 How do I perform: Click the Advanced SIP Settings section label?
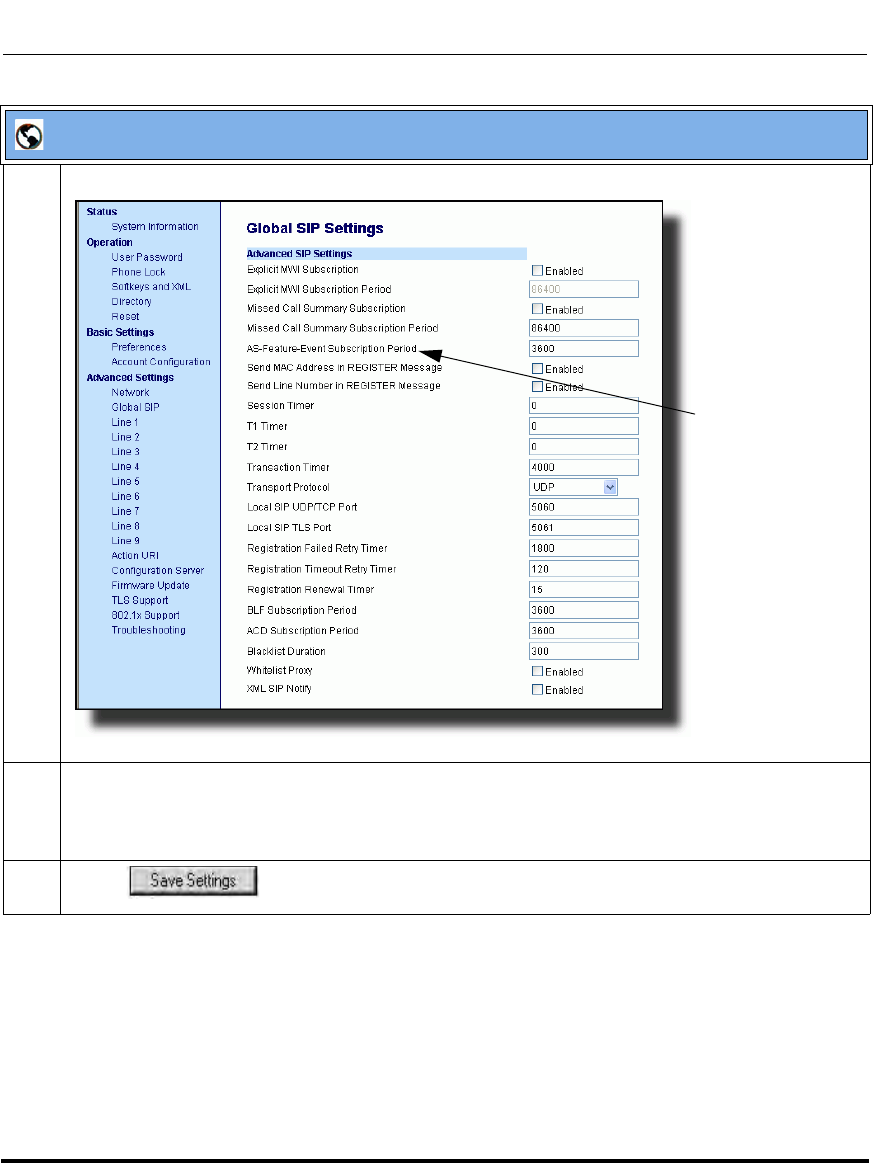(x=299, y=254)
